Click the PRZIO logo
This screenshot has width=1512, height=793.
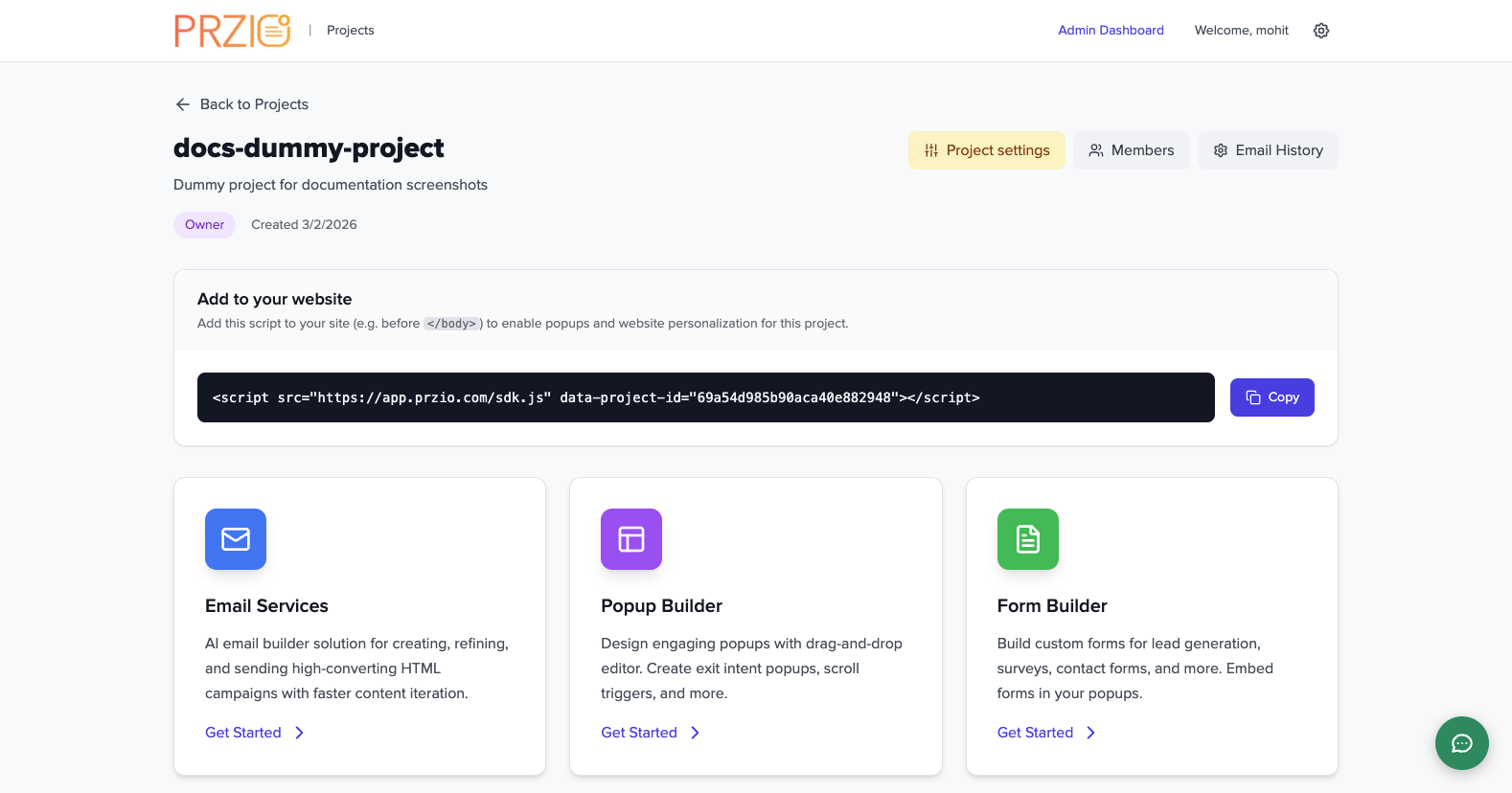click(232, 31)
